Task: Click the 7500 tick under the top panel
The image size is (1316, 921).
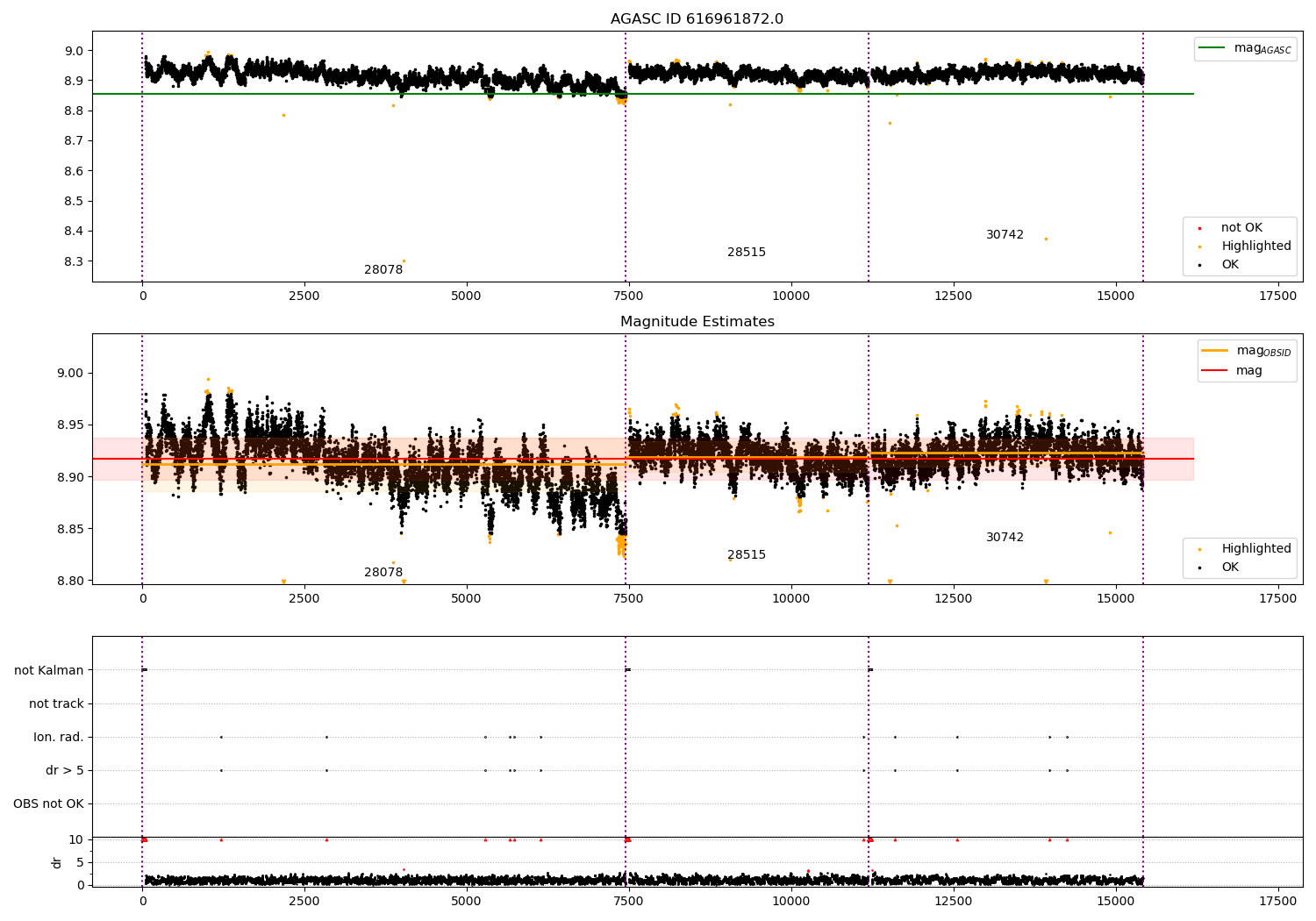Action: [629, 296]
